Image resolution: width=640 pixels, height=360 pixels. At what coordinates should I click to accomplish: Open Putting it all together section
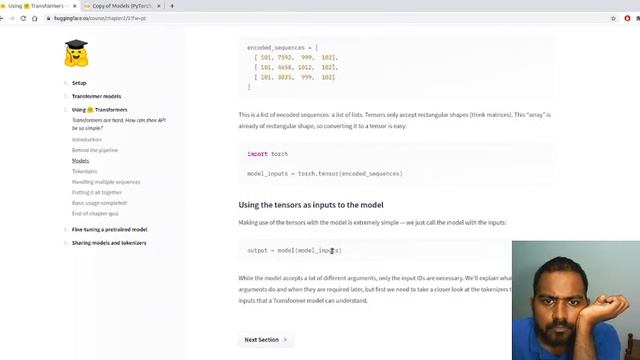pyautogui.click(x=97, y=192)
